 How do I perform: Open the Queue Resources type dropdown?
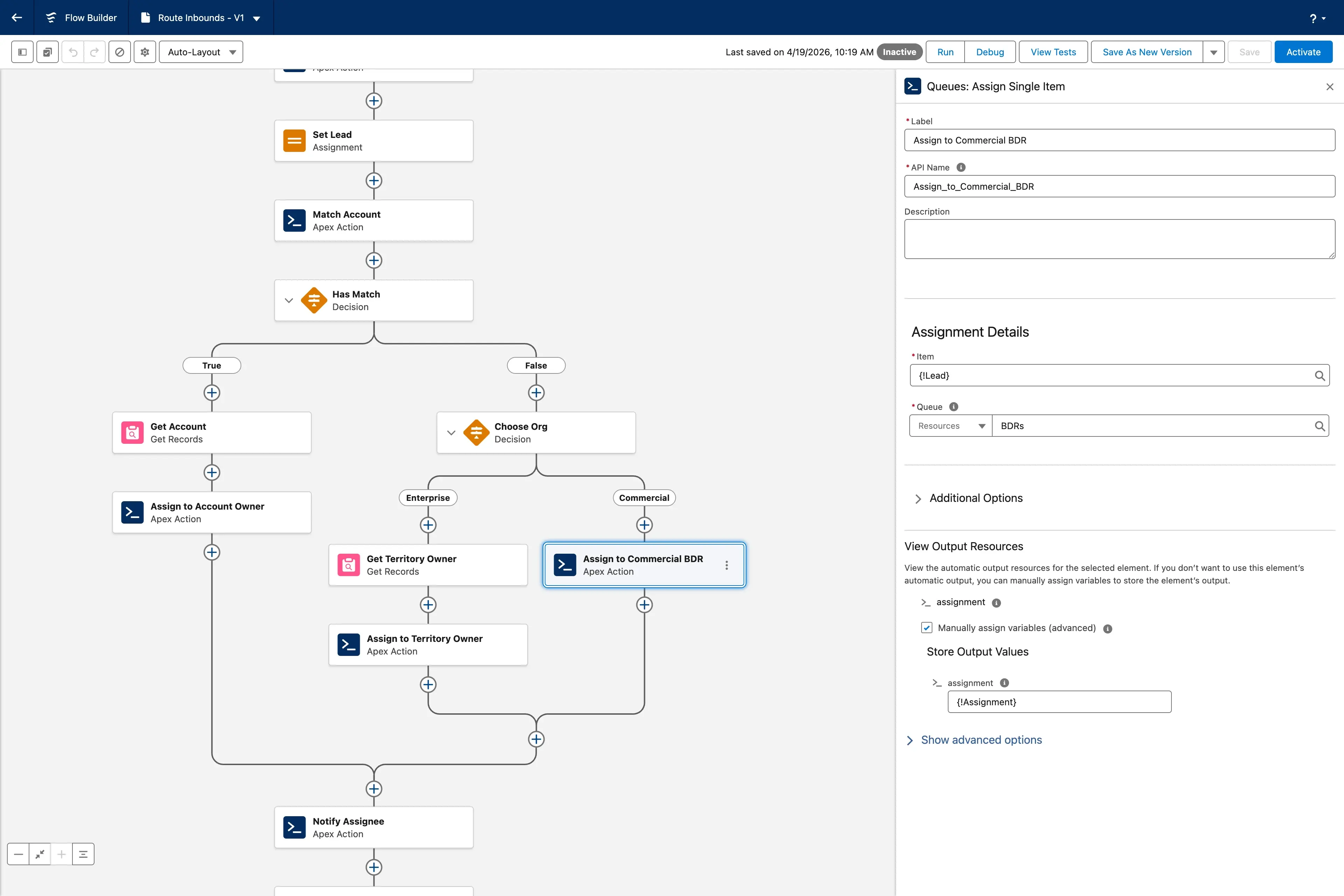(x=951, y=426)
